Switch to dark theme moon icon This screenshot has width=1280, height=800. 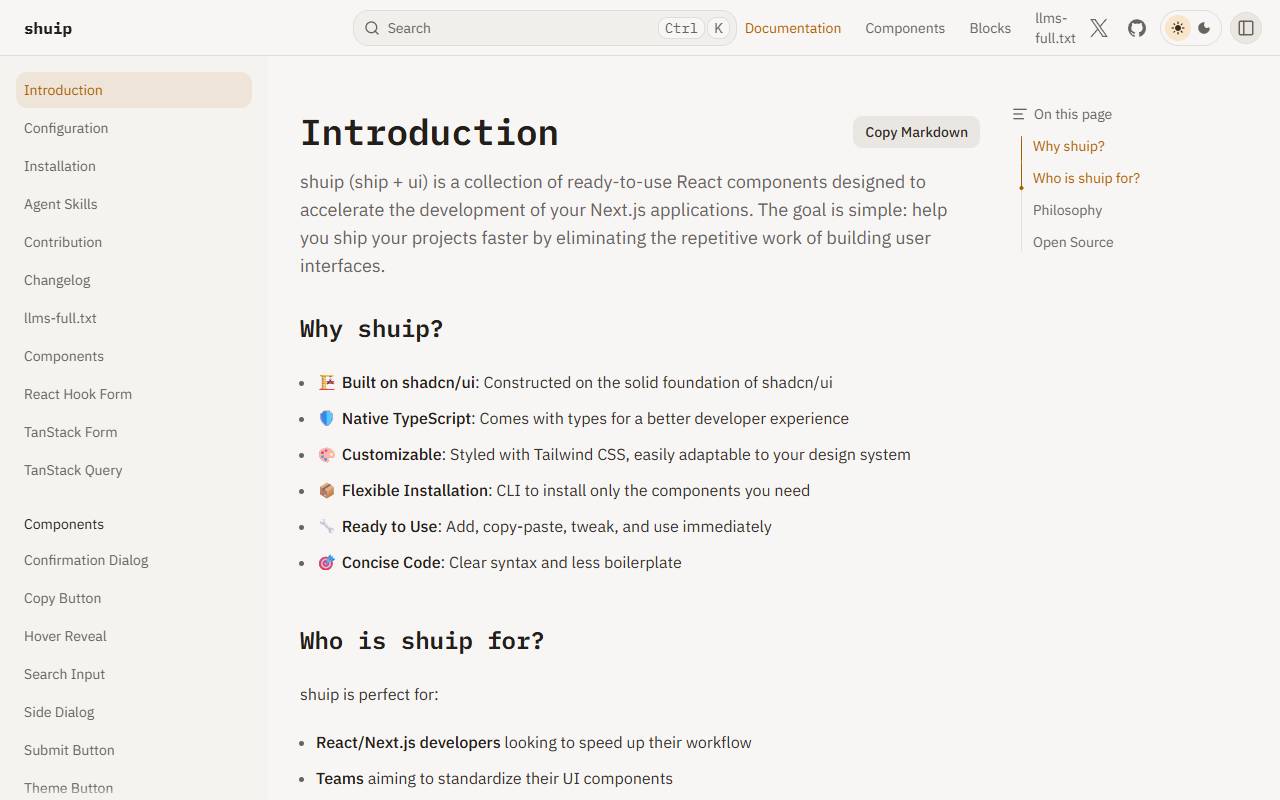click(1204, 28)
